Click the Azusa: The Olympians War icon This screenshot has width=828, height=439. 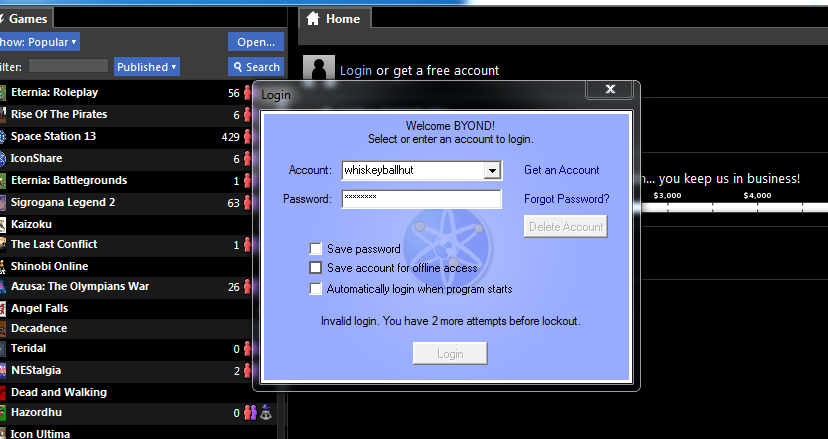(x=3, y=287)
